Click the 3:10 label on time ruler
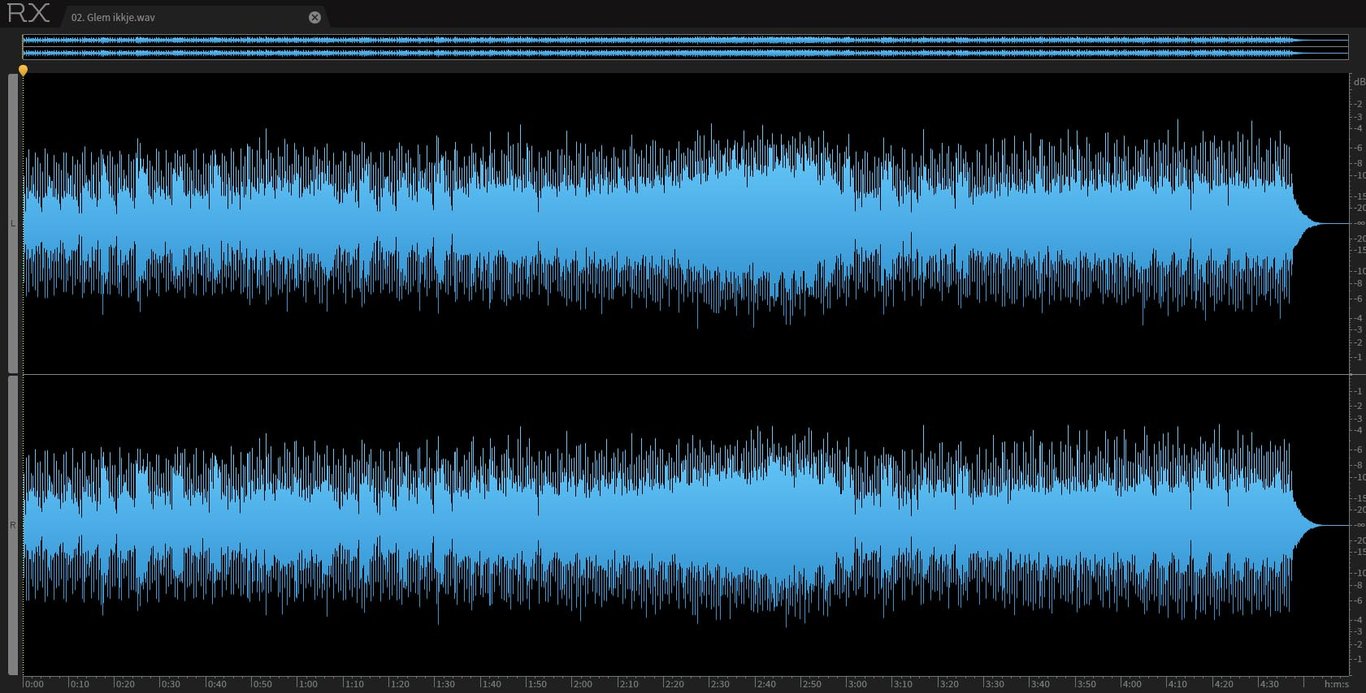 coord(905,685)
